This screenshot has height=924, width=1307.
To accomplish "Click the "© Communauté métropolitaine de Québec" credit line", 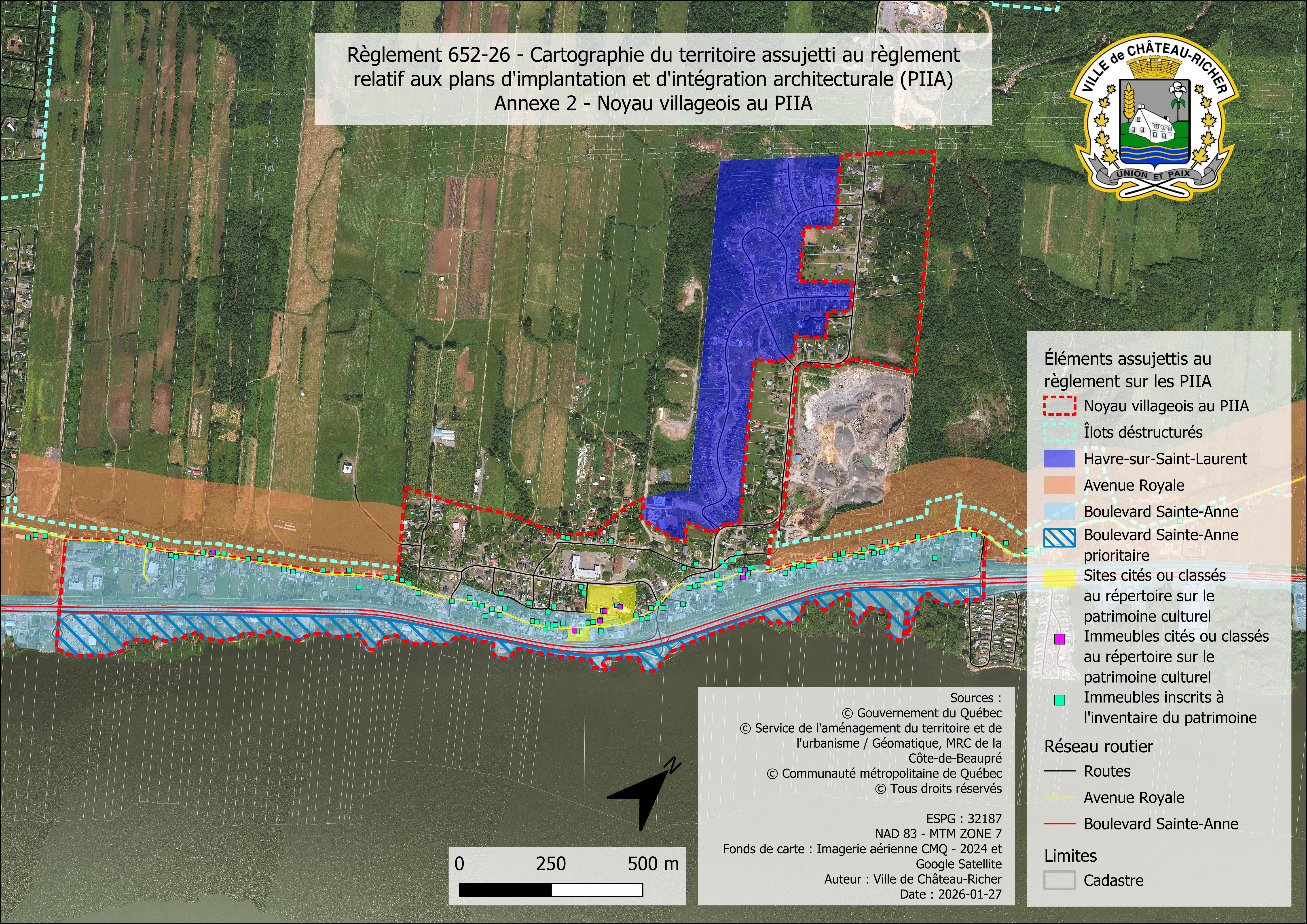I will click(884, 774).
